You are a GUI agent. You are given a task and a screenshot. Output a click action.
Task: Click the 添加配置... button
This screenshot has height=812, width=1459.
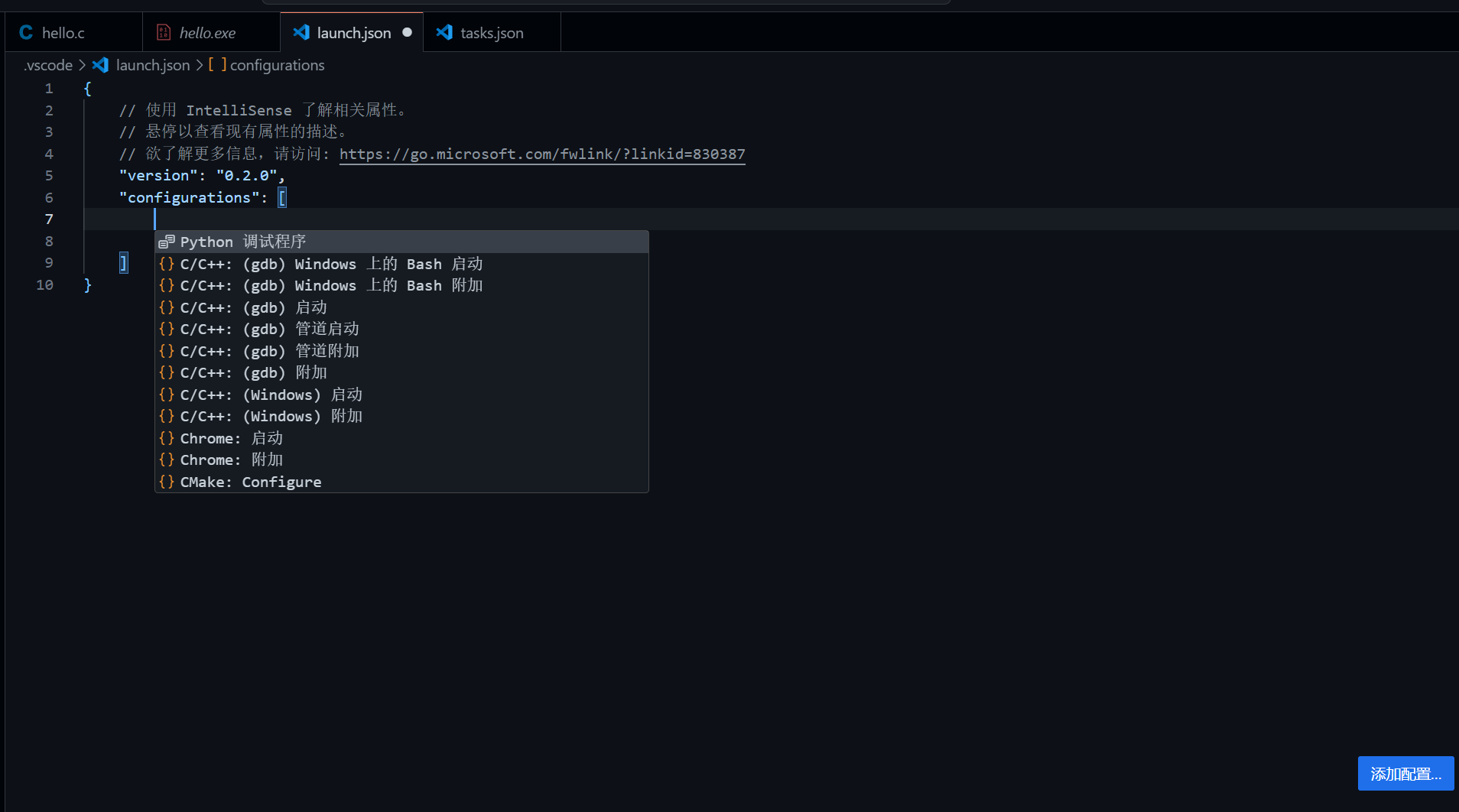click(1405, 774)
